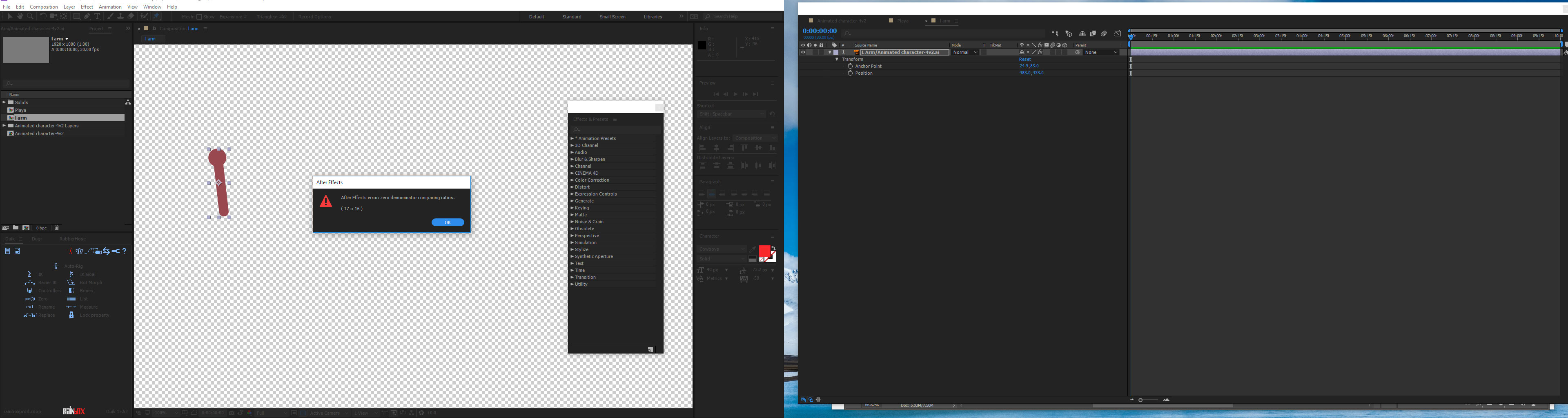Open the Graph Editor icon in timeline

(x=1118, y=33)
